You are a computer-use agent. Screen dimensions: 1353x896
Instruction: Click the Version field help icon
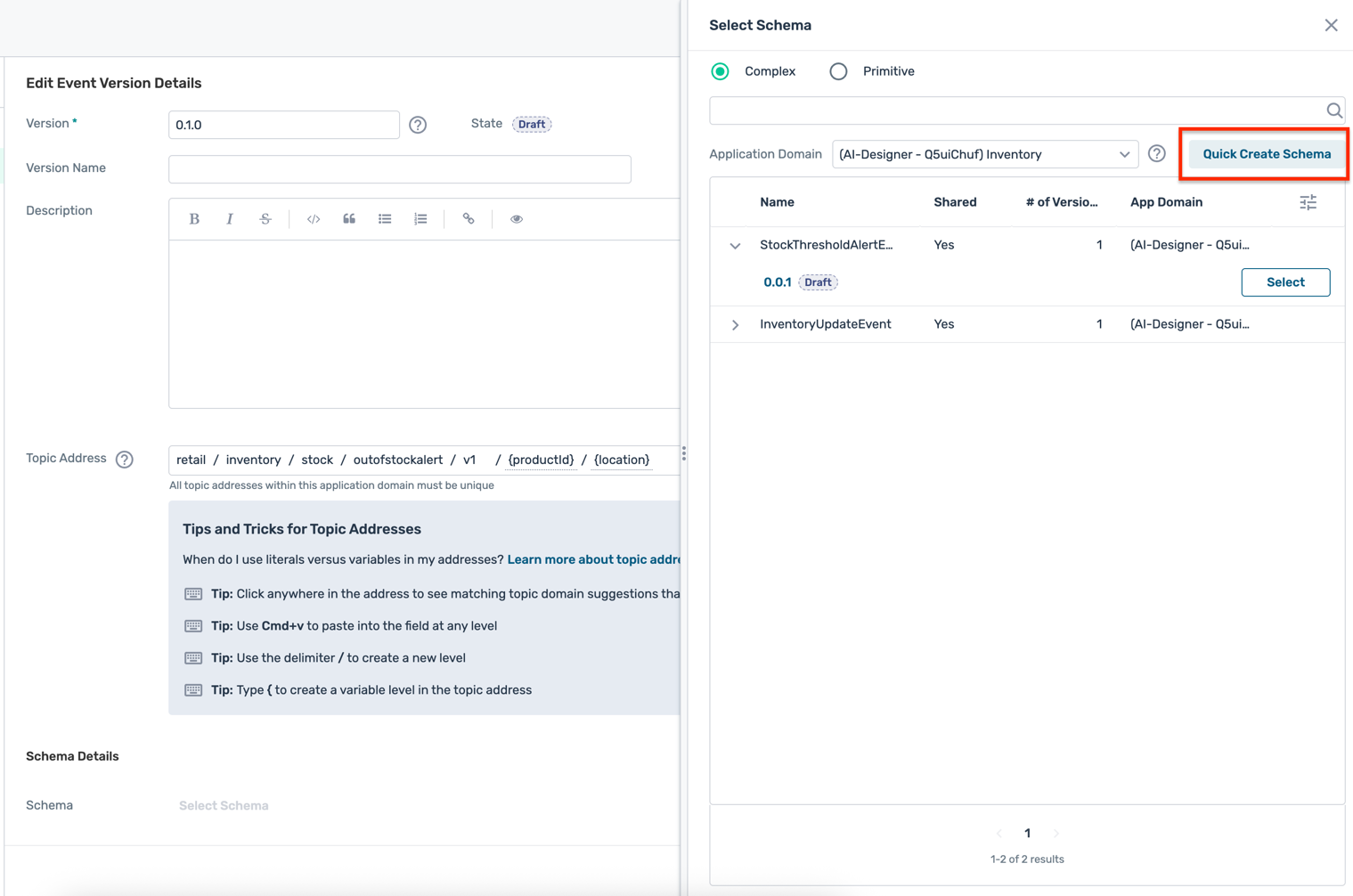pyautogui.click(x=418, y=125)
